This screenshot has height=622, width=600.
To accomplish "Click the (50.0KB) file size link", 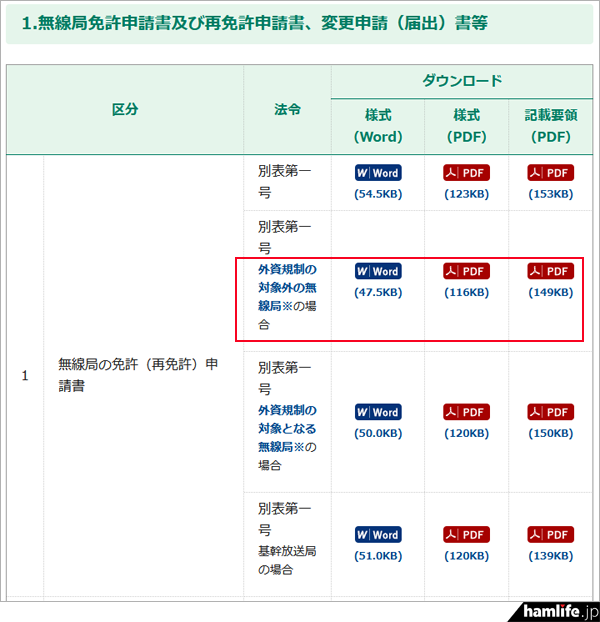I will pos(377,433).
